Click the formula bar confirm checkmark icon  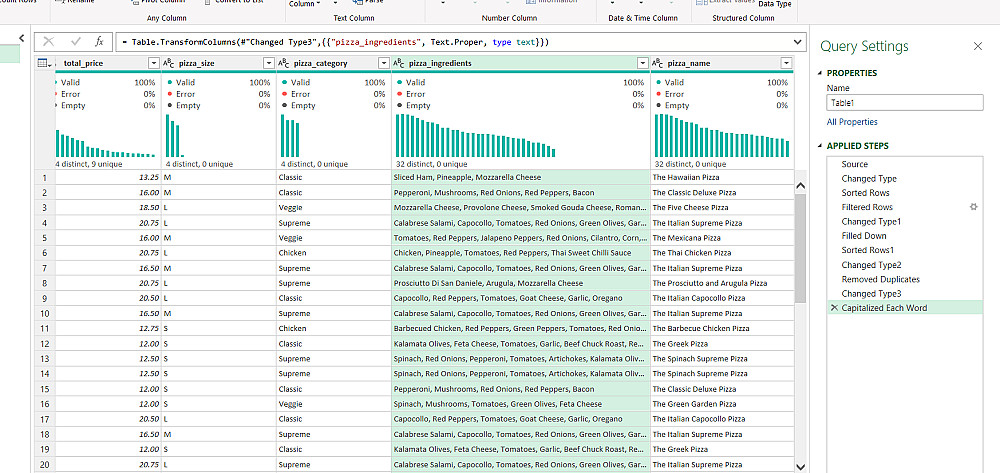coord(73,42)
